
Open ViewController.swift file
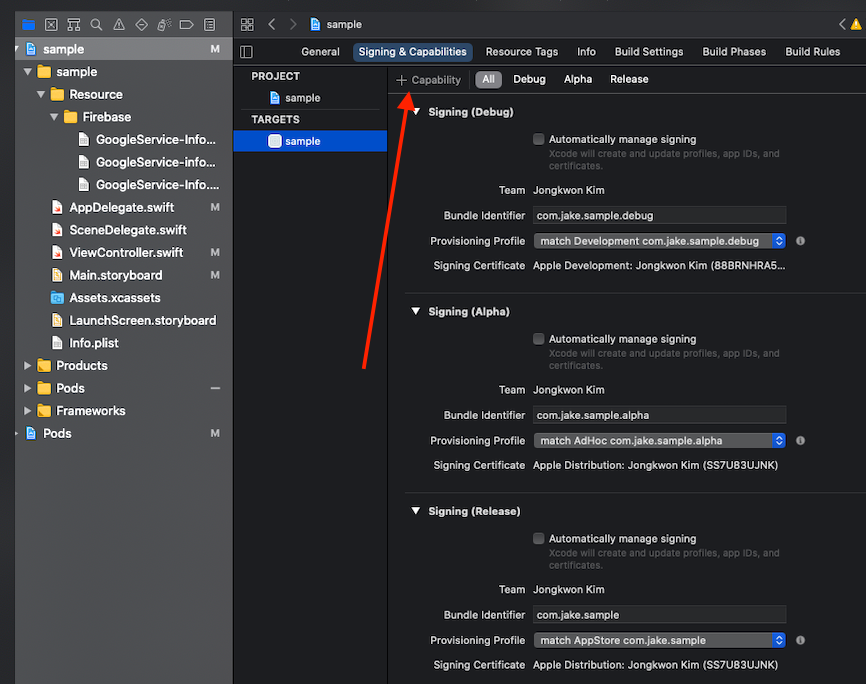(x=126, y=252)
